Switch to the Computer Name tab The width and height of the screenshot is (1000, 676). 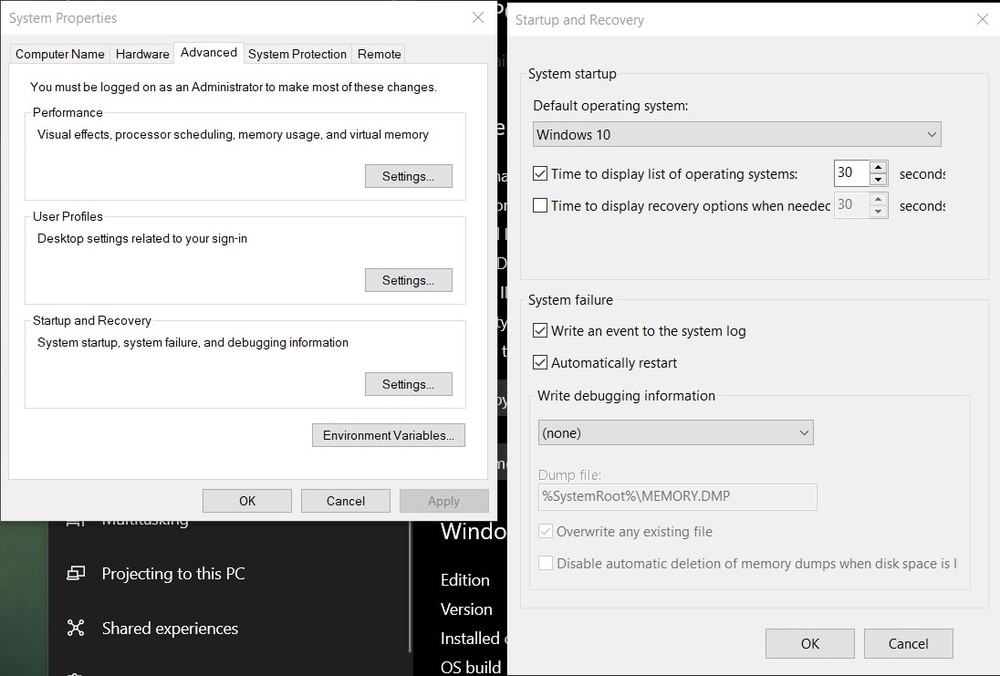tap(59, 53)
